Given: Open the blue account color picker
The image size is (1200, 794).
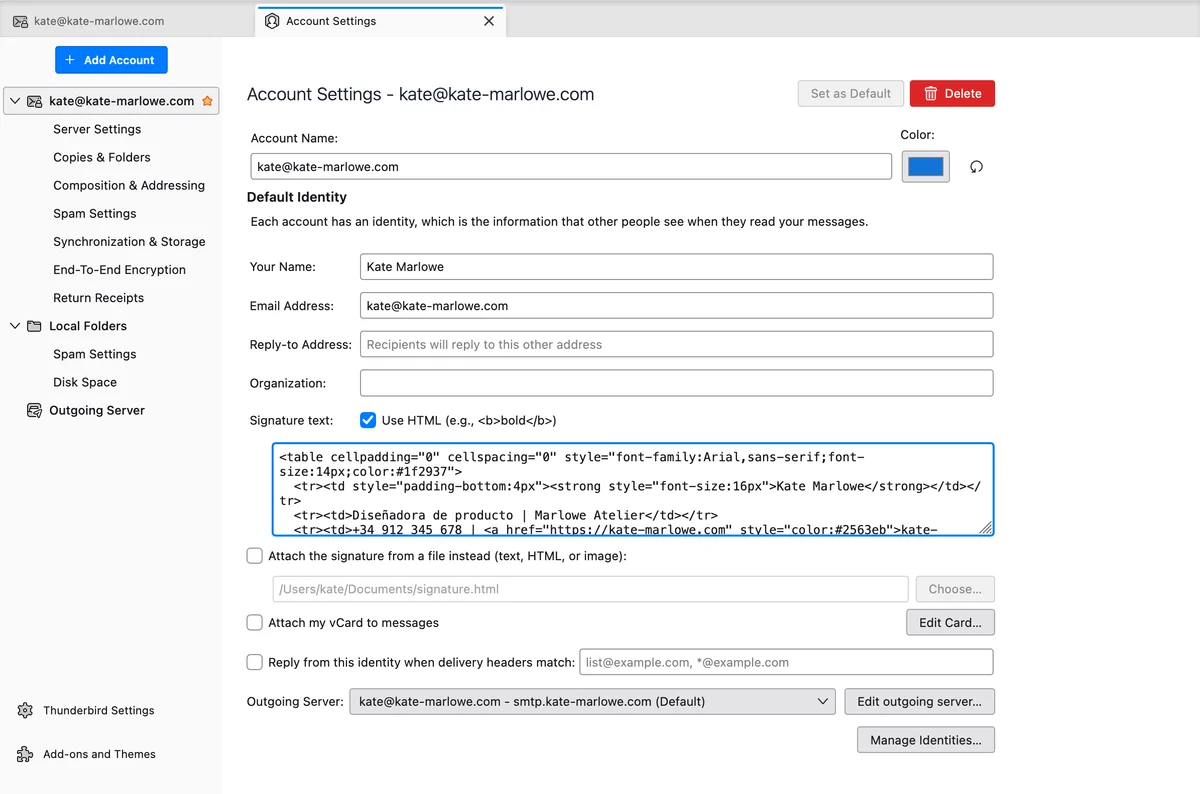Looking at the screenshot, I should click(x=926, y=167).
